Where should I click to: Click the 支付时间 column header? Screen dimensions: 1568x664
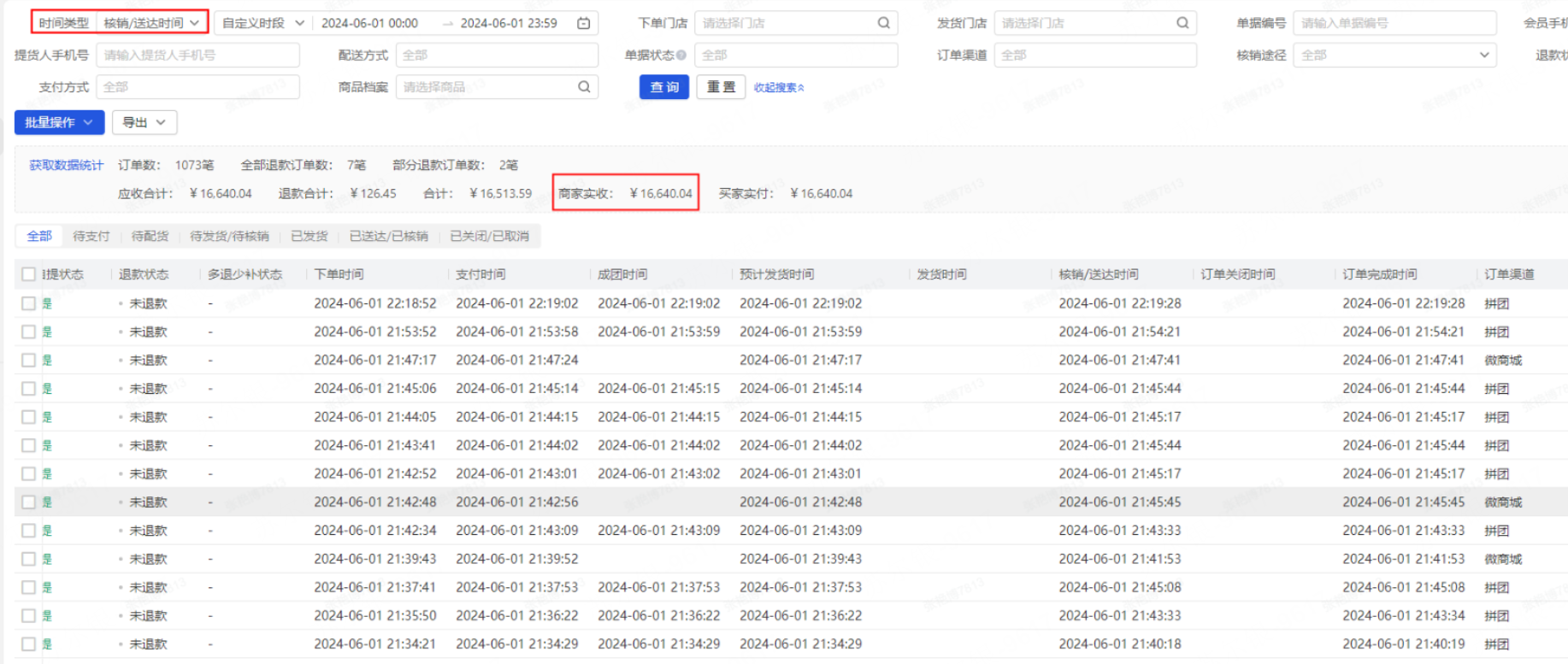tap(480, 274)
